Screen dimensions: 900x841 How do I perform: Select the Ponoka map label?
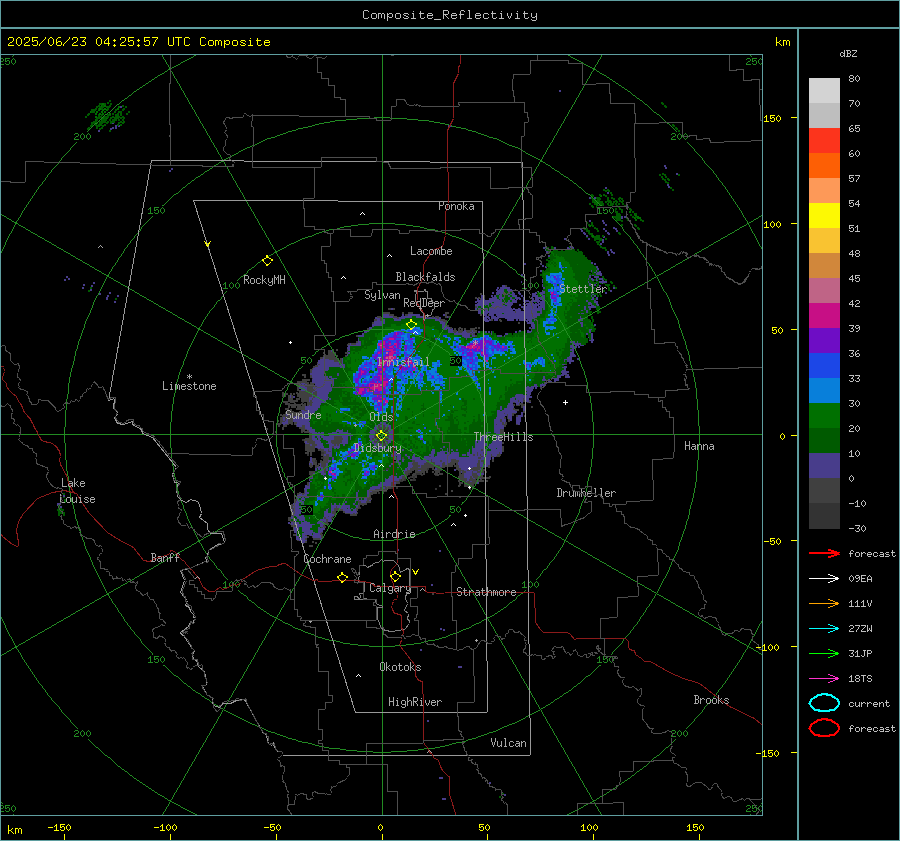pos(456,206)
